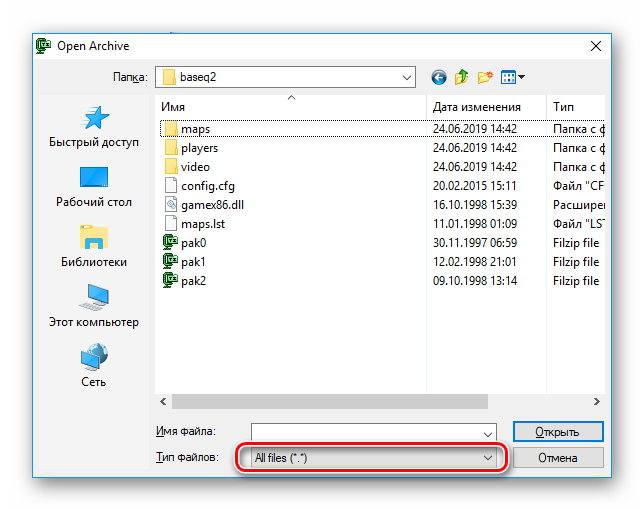
Task: Expand the Папка baseq2 folder dropdown
Action: click(x=407, y=77)
